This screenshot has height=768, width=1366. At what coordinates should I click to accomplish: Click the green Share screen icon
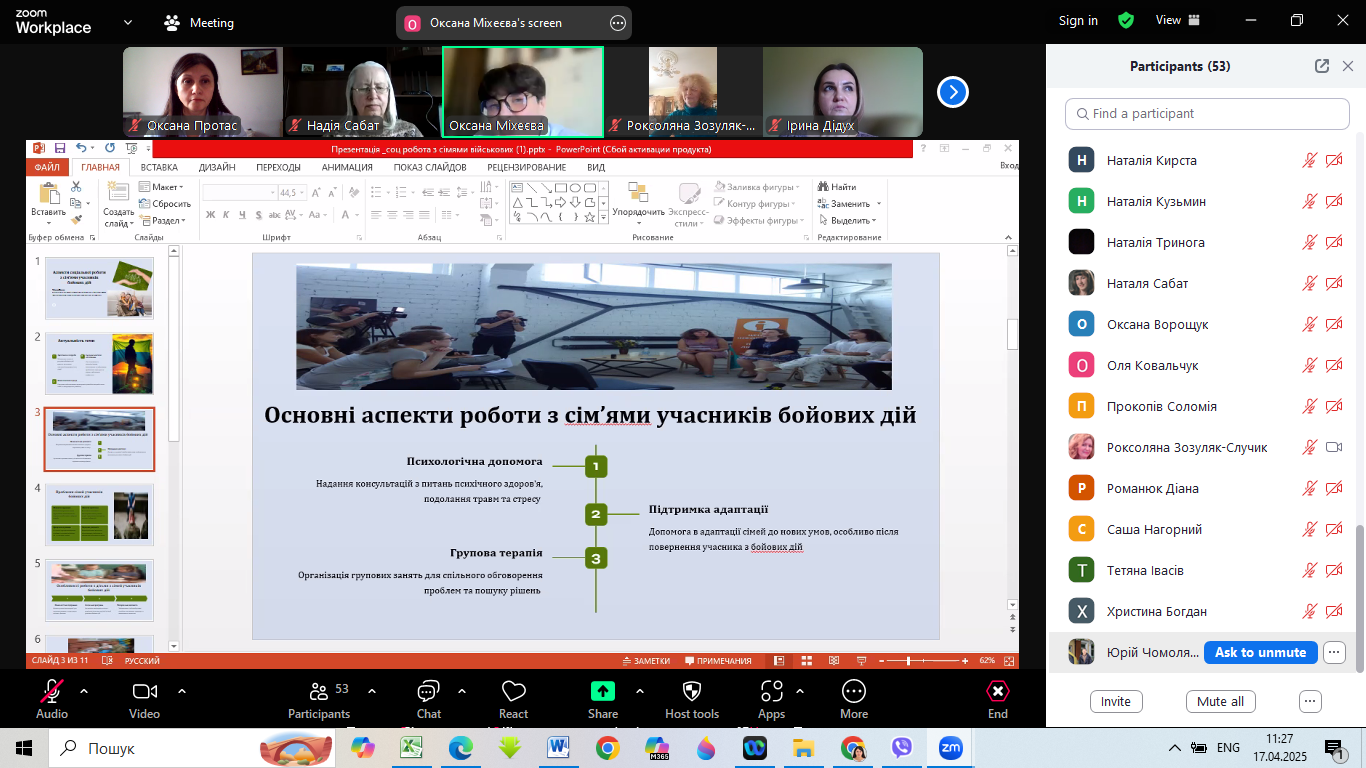click(602, 691)
